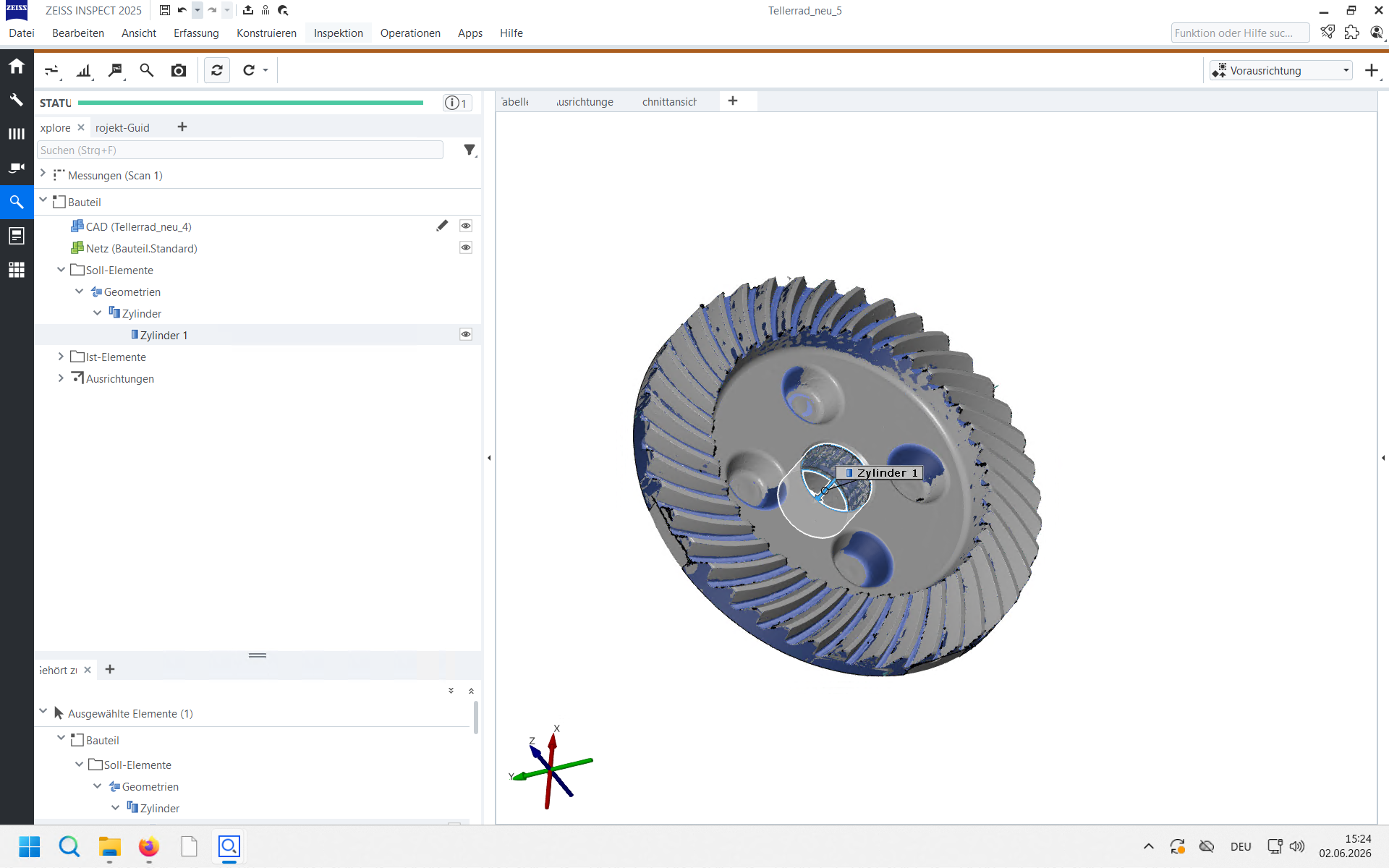Expand the Ist-Elemente folder
This screenshot has width=1389, height=868.
(61, 356)
